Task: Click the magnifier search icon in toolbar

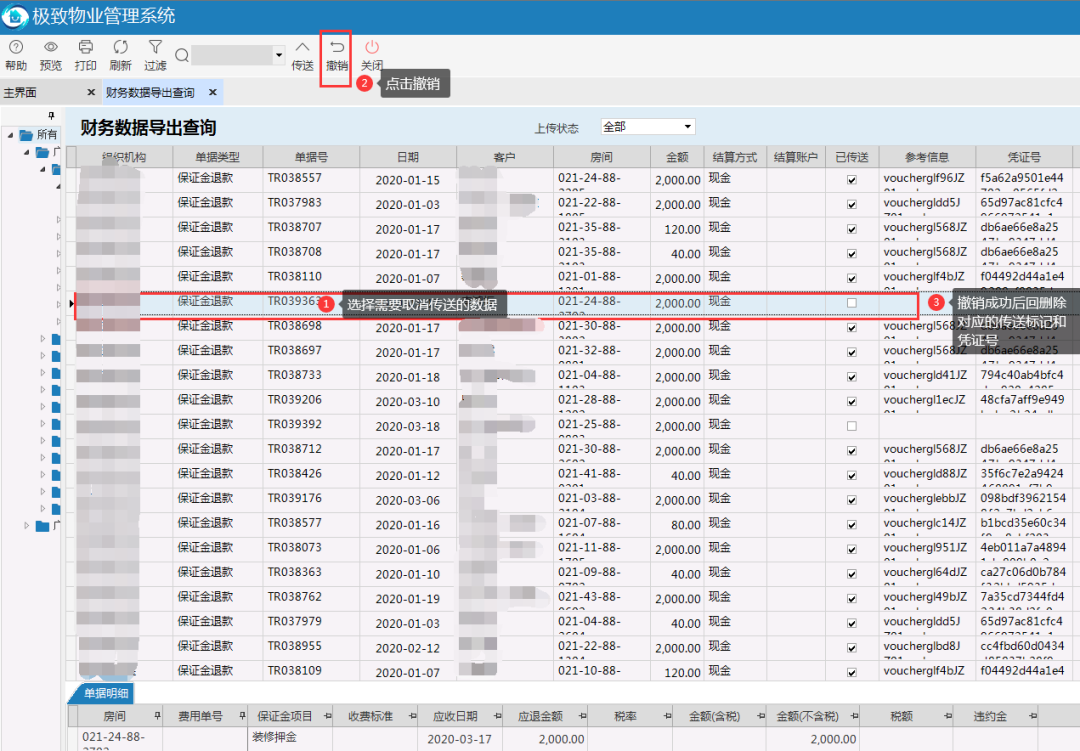Action: coord(182,55)
